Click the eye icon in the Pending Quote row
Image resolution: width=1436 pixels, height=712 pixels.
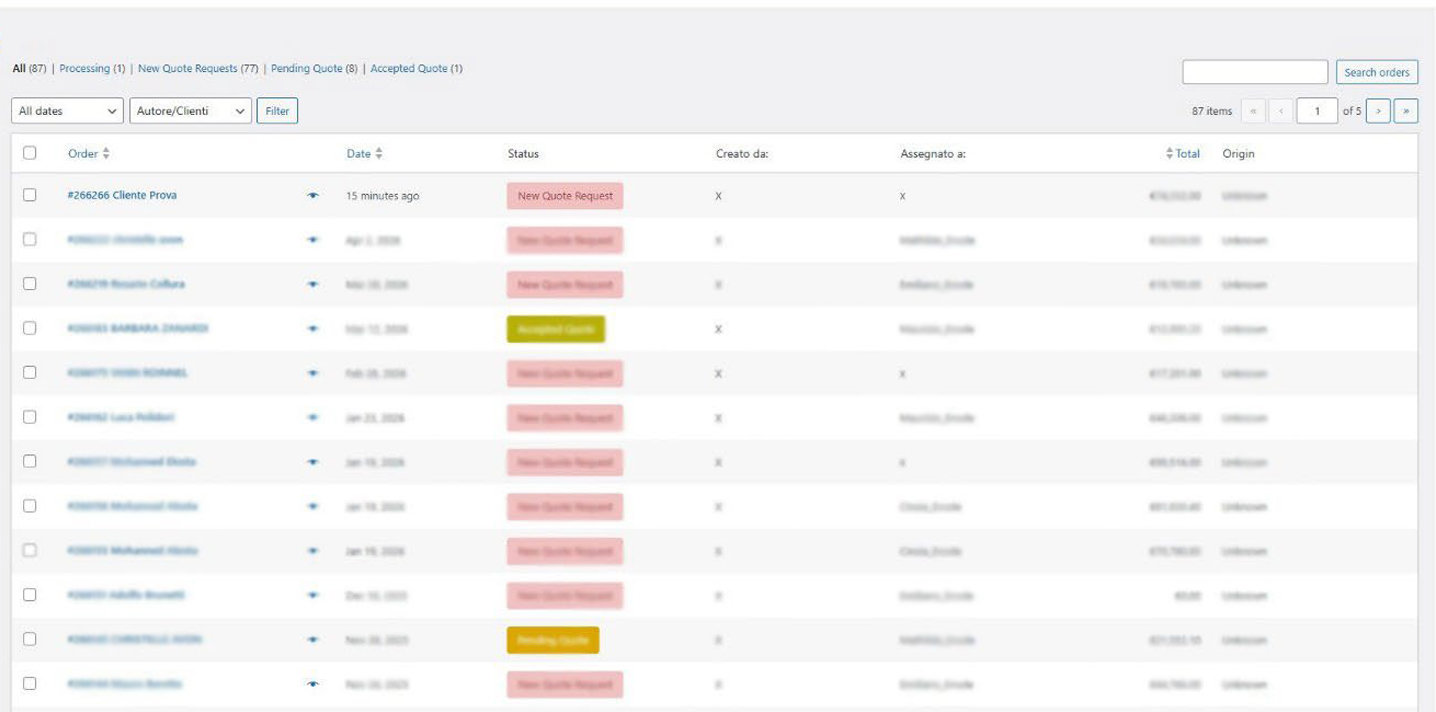click(313, 640)
